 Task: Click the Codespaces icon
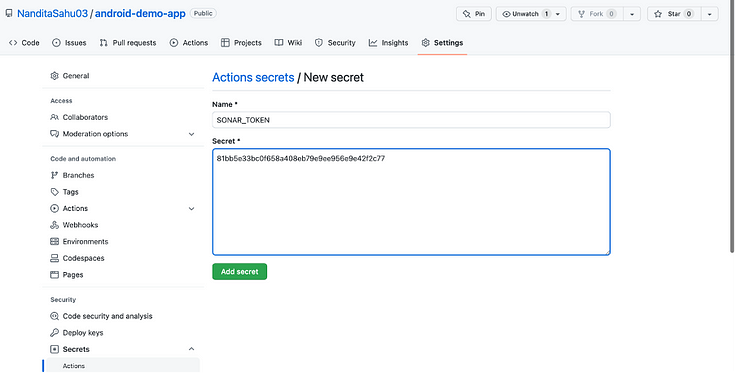pyautogui.click(x=54, y=258)
